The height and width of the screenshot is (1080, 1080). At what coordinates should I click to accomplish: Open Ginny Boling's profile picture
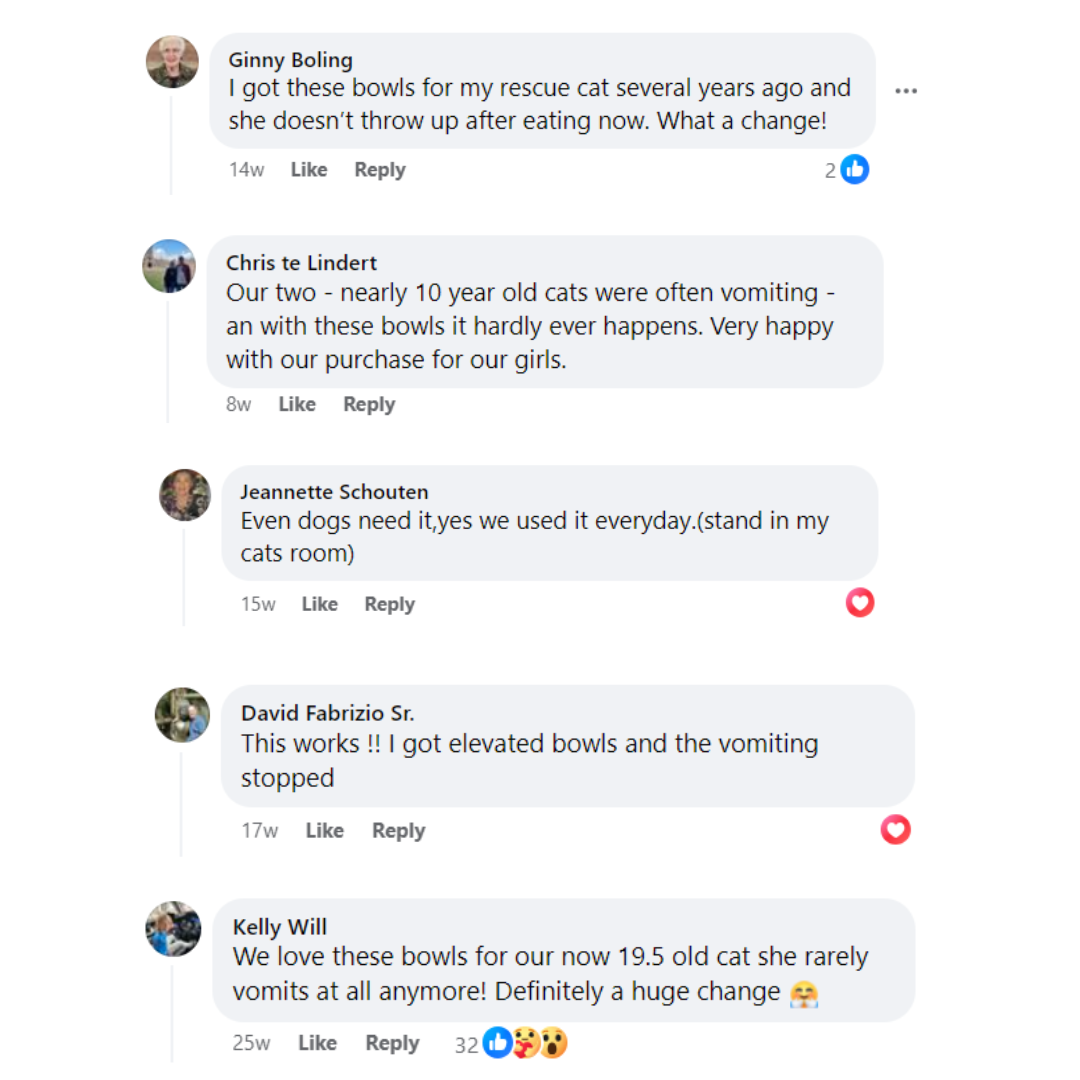[x=172, y=62]
